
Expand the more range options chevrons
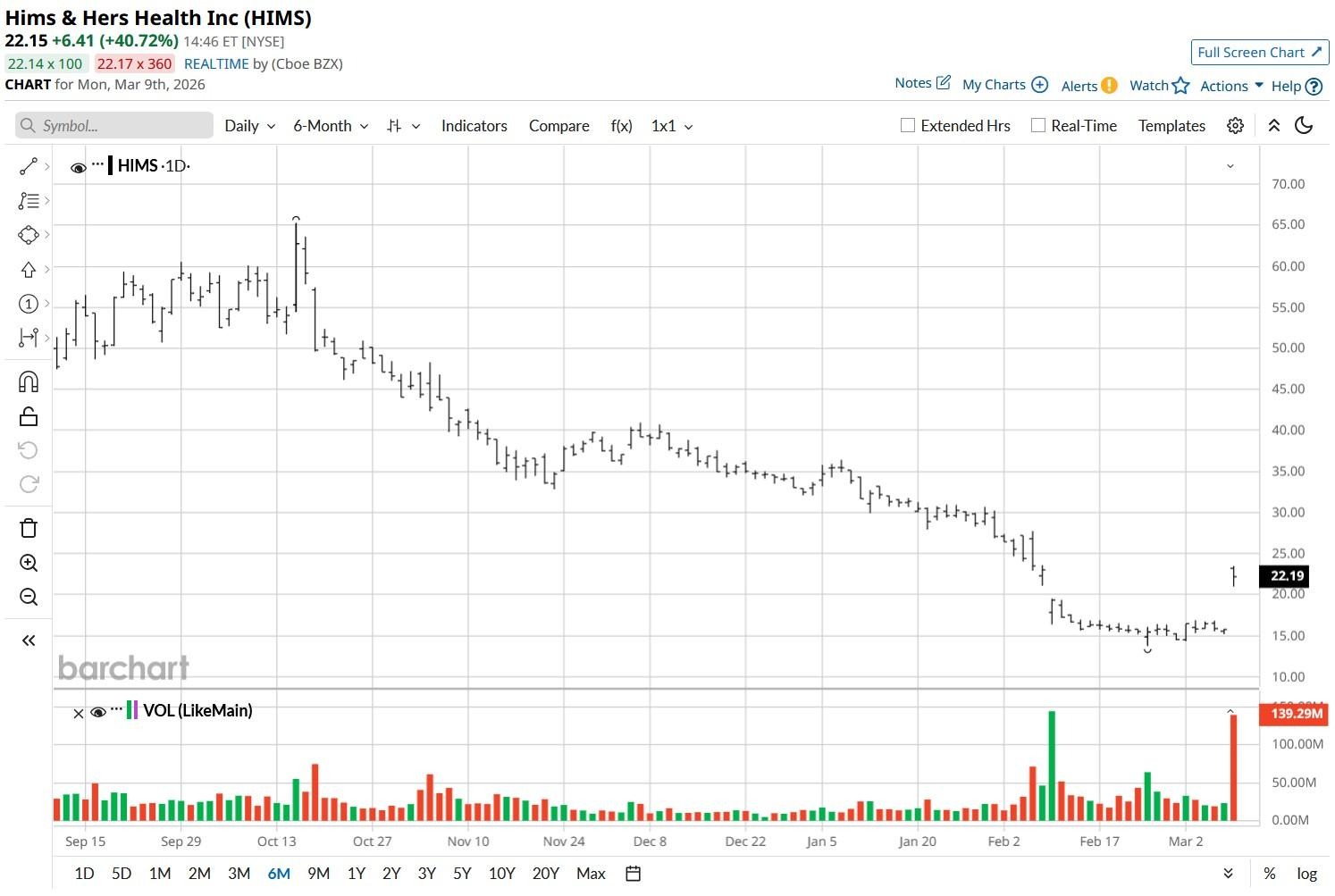point(1229,874)
